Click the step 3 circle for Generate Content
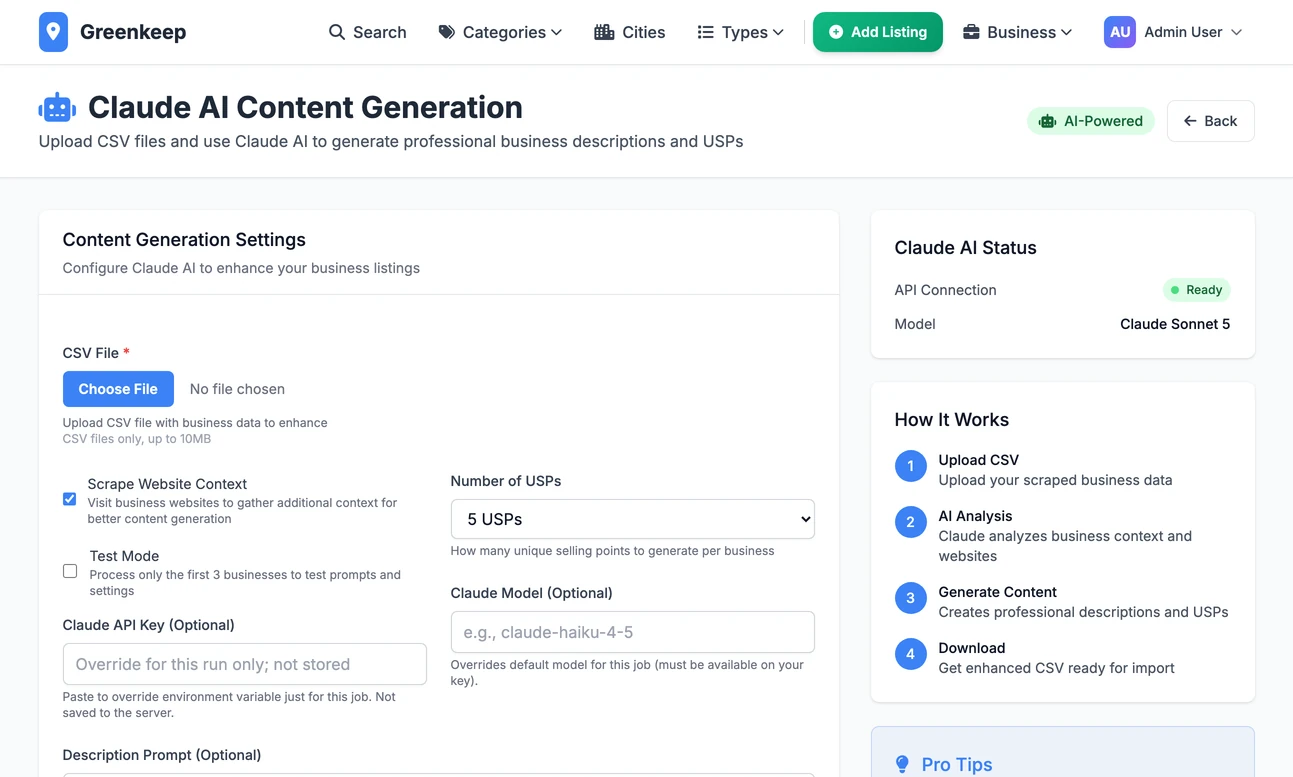Viewport: 1293px width, 777px height. coord(910,598)
